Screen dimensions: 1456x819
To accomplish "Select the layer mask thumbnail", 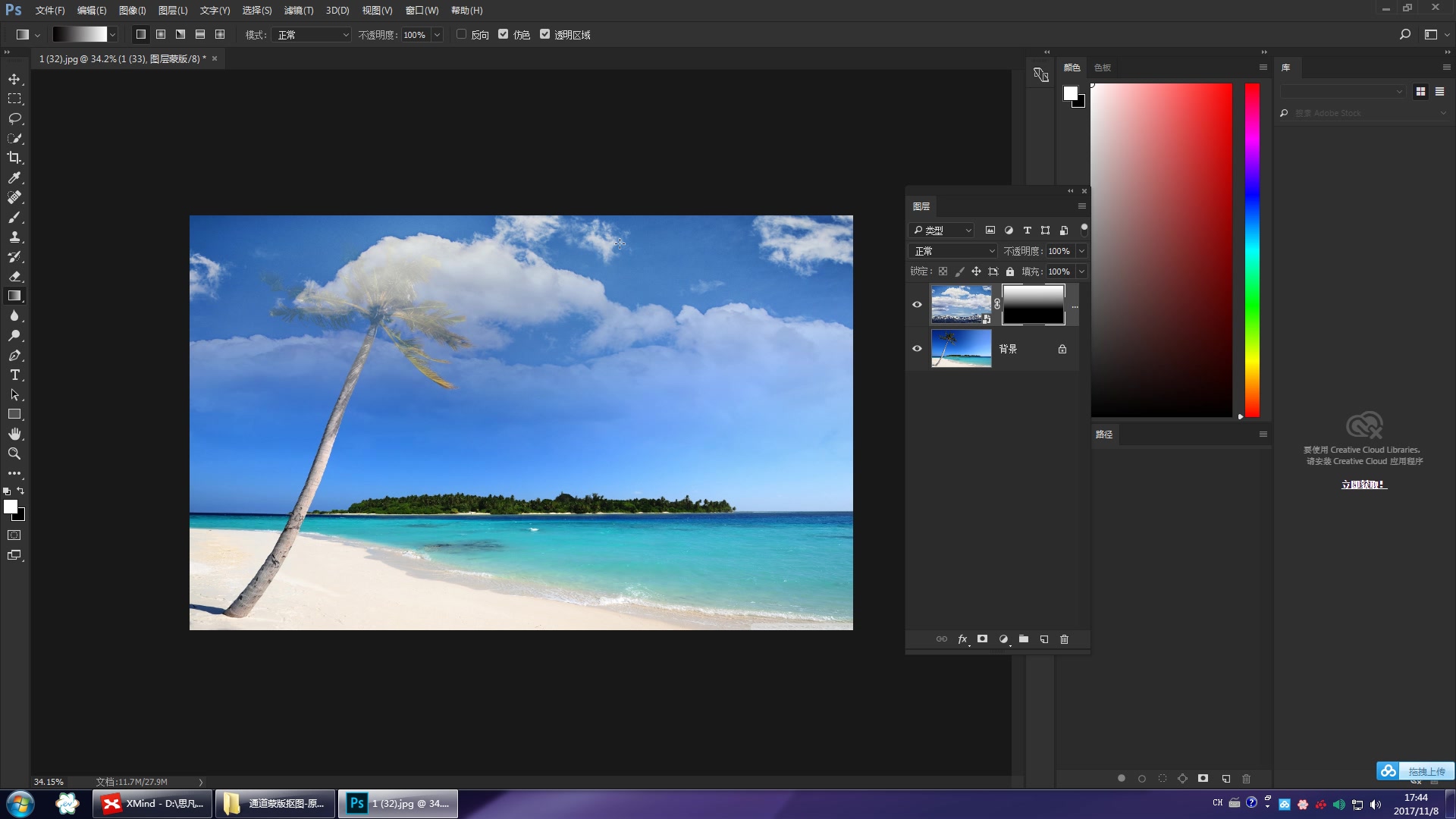I will [x=1033, y=304].
